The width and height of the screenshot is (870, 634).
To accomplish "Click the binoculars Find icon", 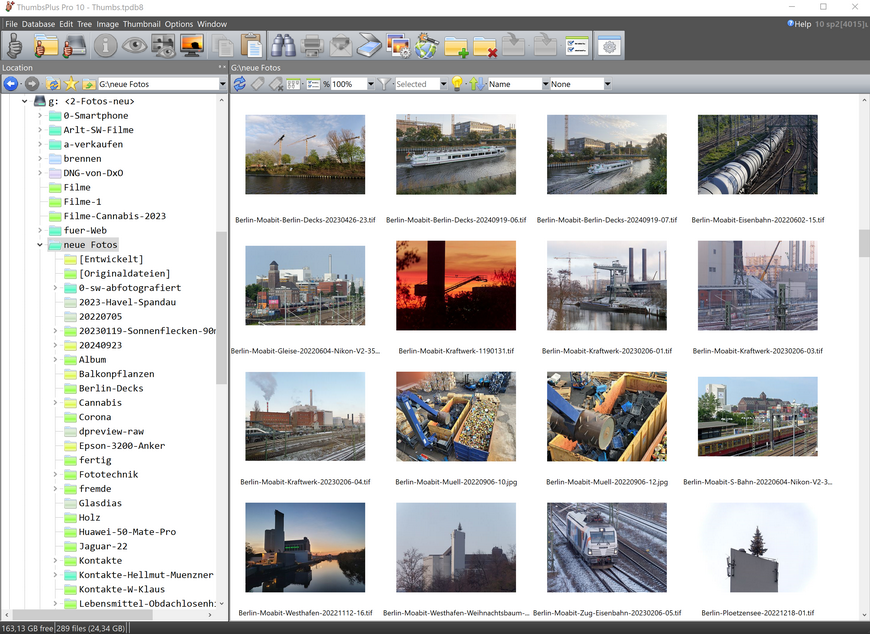I will (282, 46).
